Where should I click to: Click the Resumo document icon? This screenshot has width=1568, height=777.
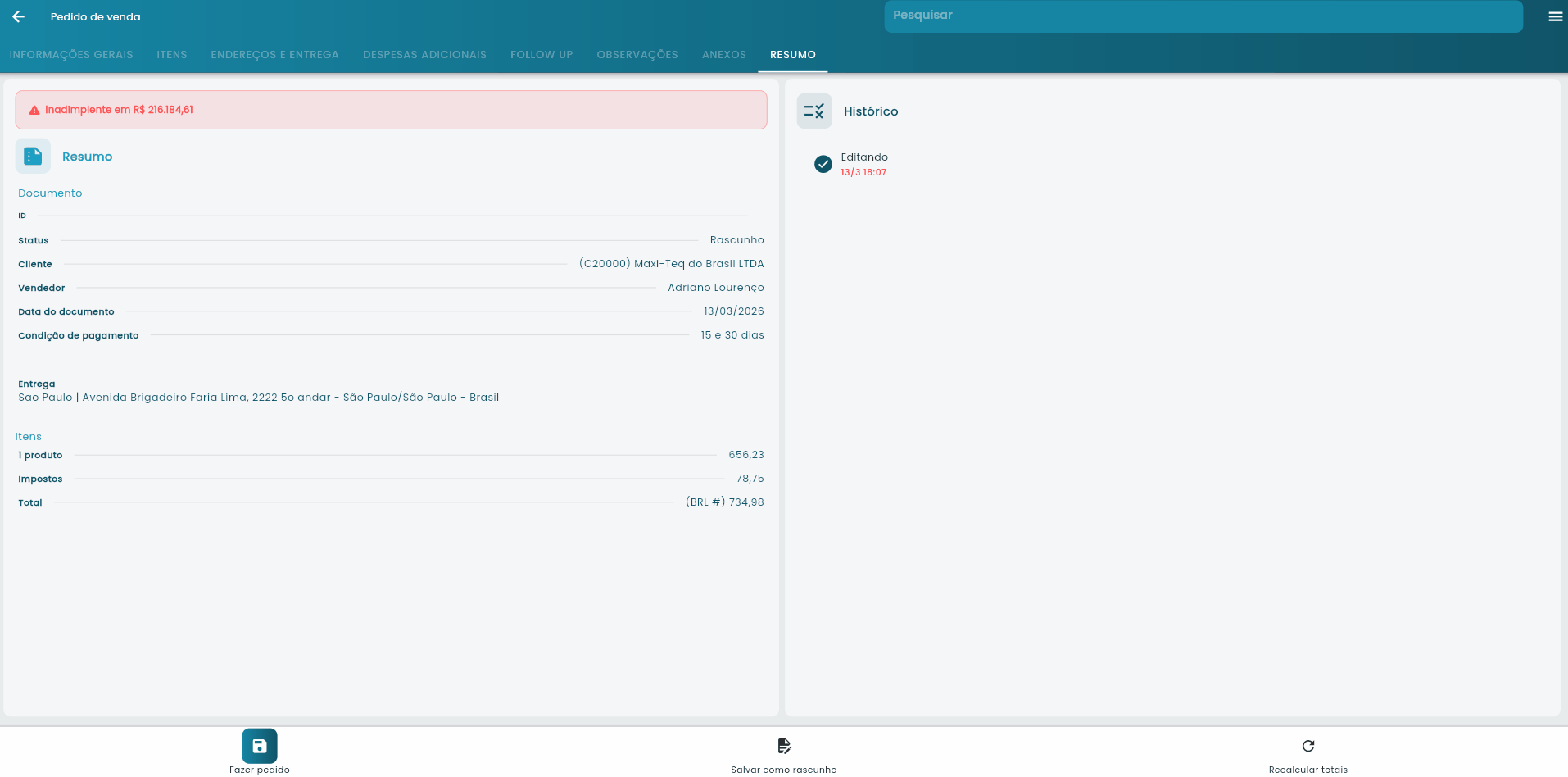(33, 157)
